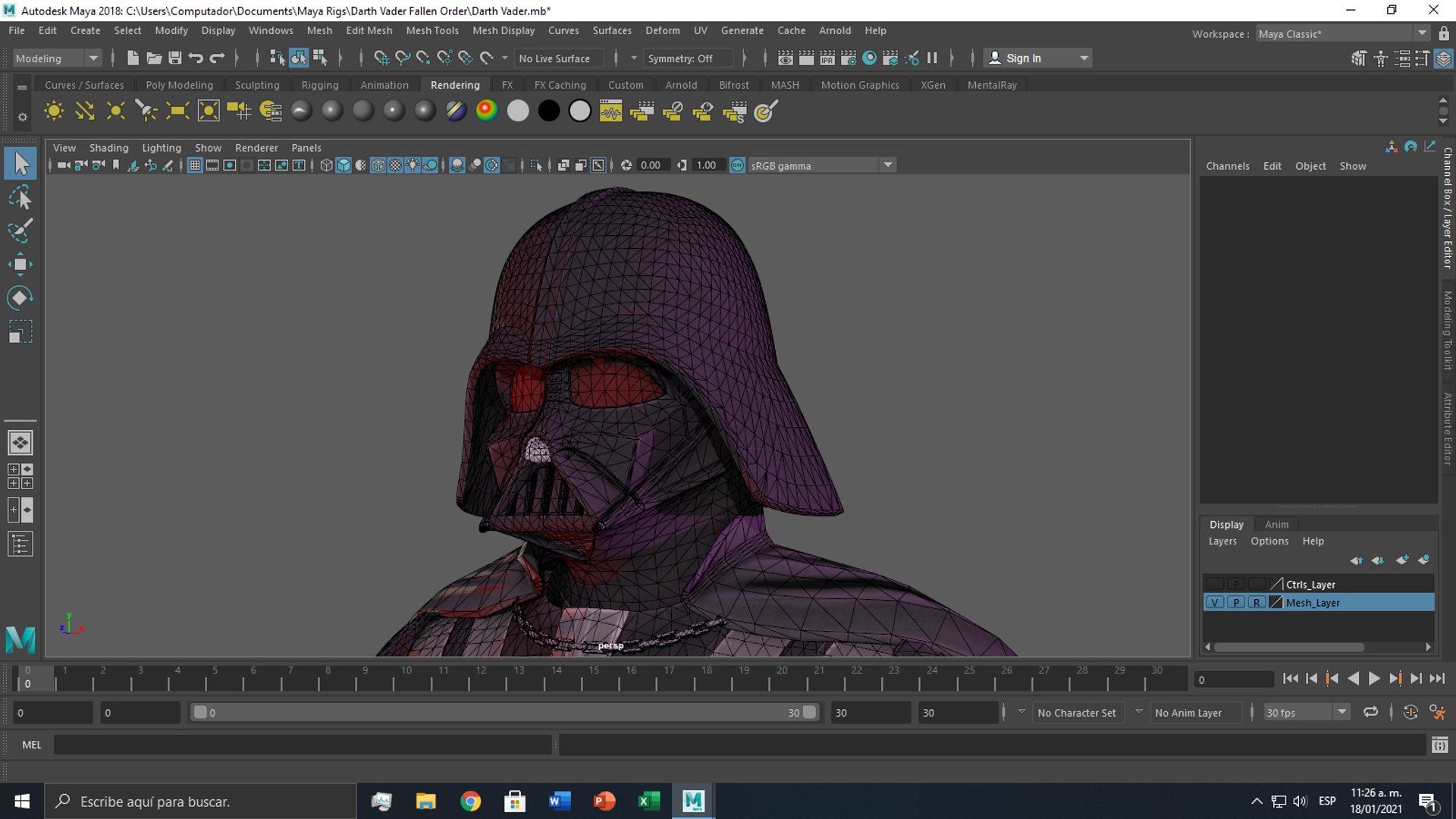Open the Modeling Toolkit side tab

point(1448,330)
